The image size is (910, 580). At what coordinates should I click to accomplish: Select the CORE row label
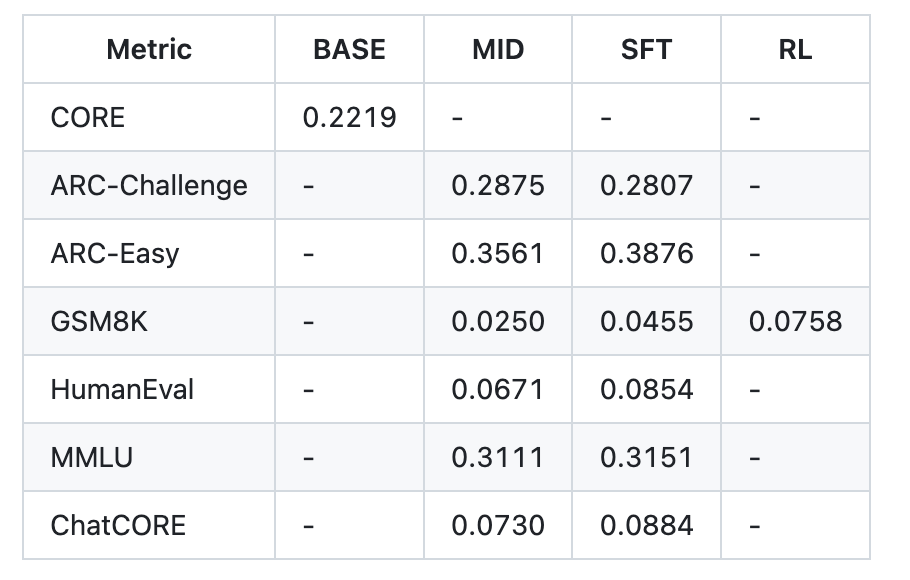click(88, 117)
